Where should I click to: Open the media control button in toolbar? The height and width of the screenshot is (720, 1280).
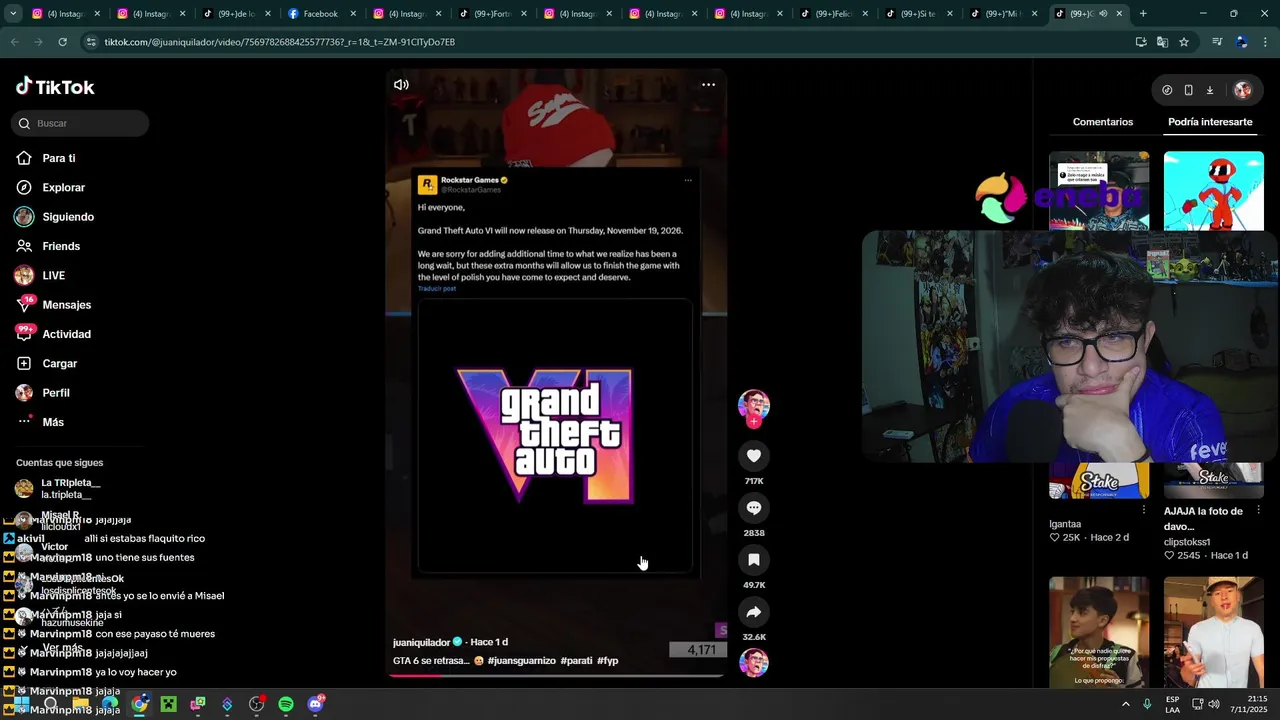pyautogui.click(x=1217, y=42)
